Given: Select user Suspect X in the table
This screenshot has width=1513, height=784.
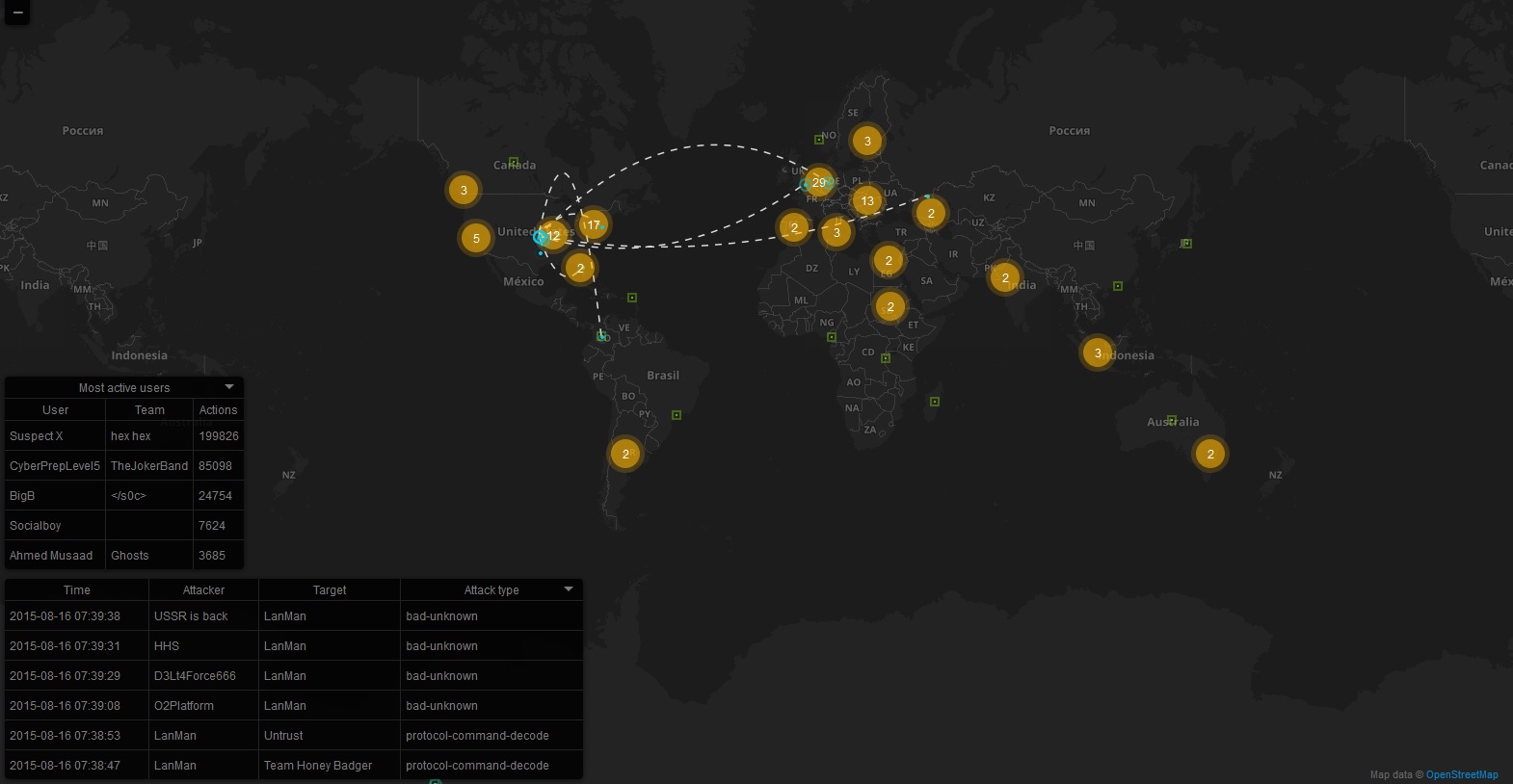Looking at the screenshot, I should click(37, 436).
